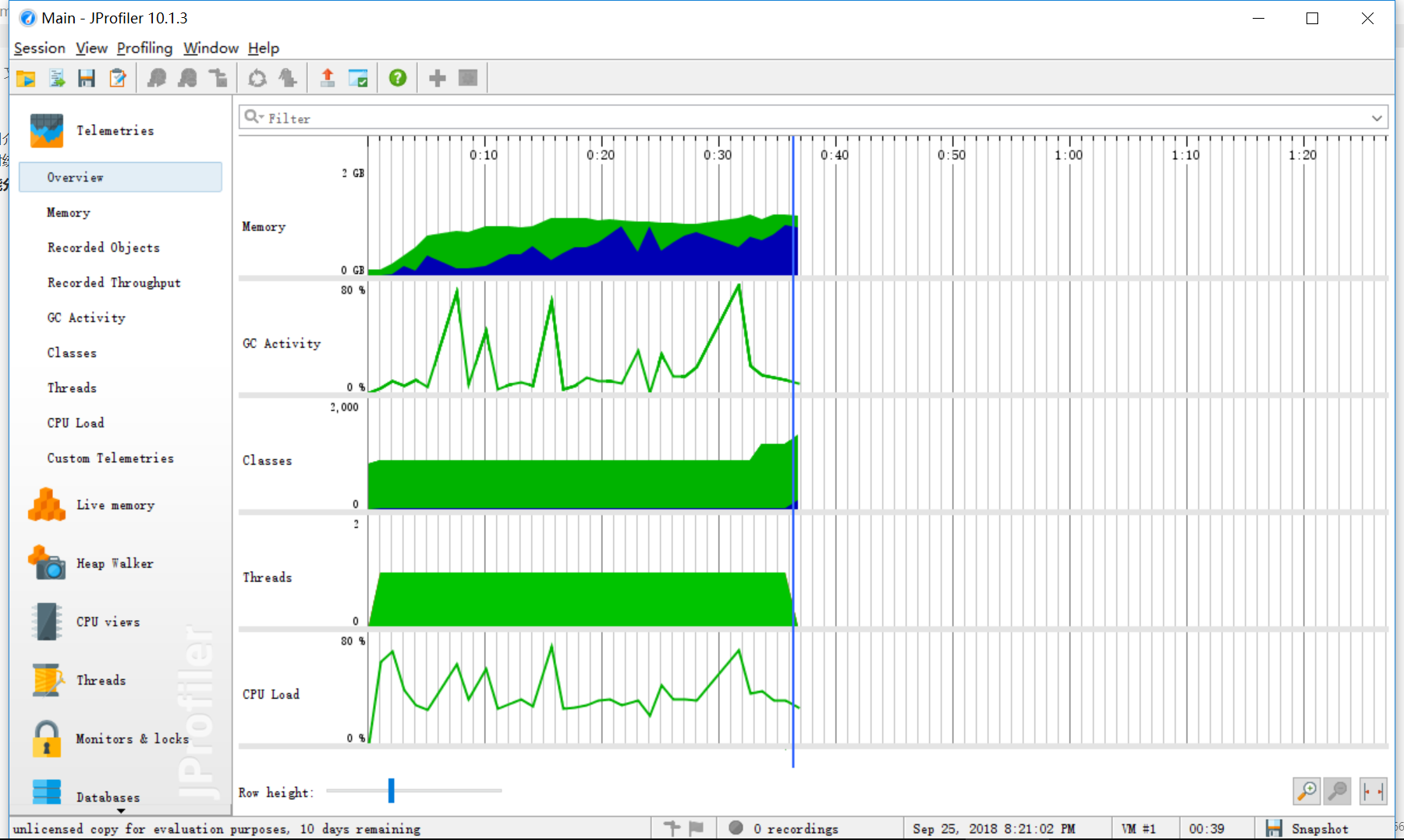
Task: Open session settings clipboard icon
Action: pos(118,78)
